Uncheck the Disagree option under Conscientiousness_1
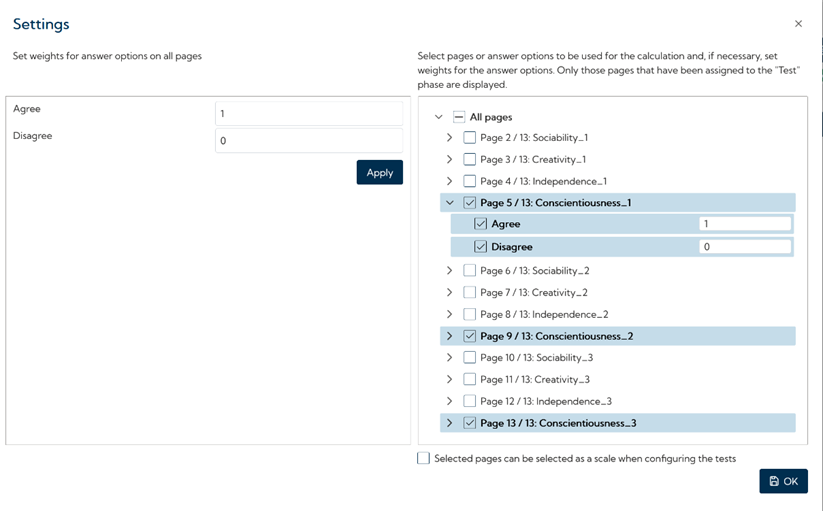The width and height of the screenshot is (823, 511). tap(481, 246)
